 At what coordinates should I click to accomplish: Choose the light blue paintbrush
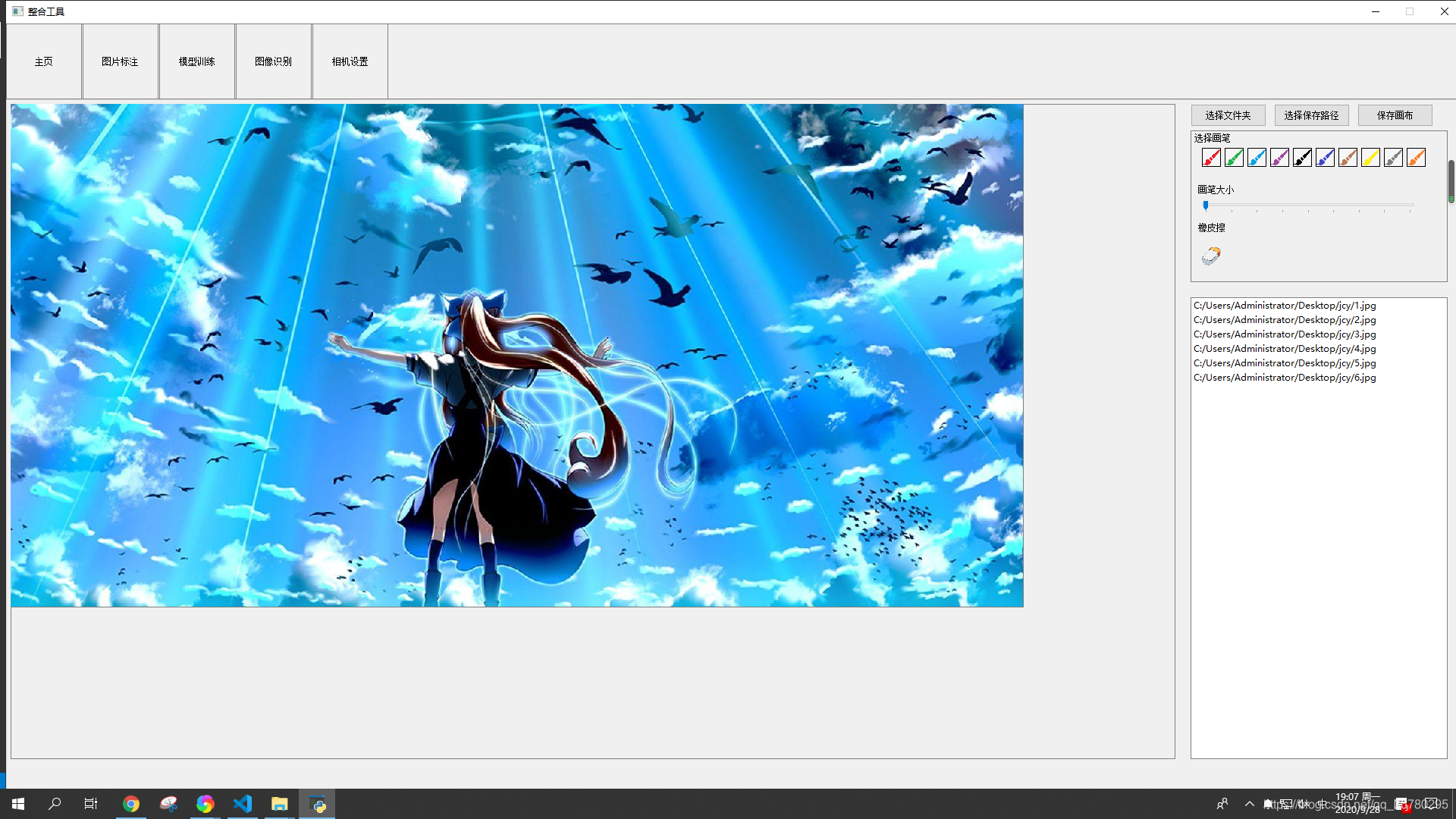(x=1257, y=158)
